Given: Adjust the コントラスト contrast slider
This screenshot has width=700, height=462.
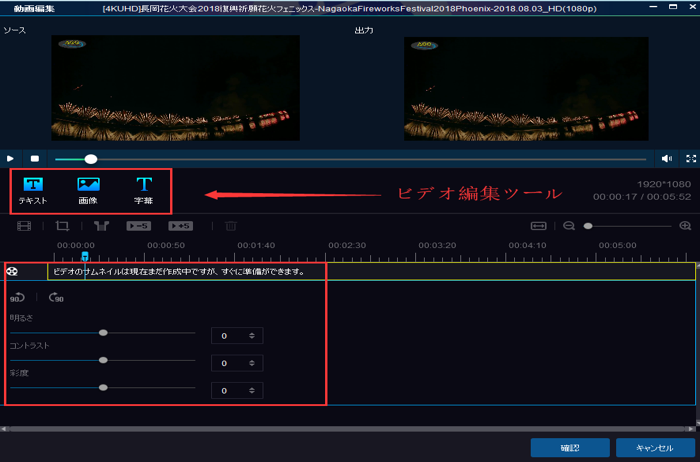Looking at the screenshot, I should click(x=103, y=360).
